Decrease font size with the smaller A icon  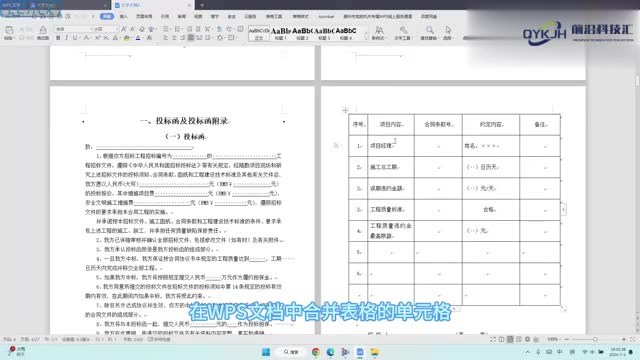tap(133, 29)
